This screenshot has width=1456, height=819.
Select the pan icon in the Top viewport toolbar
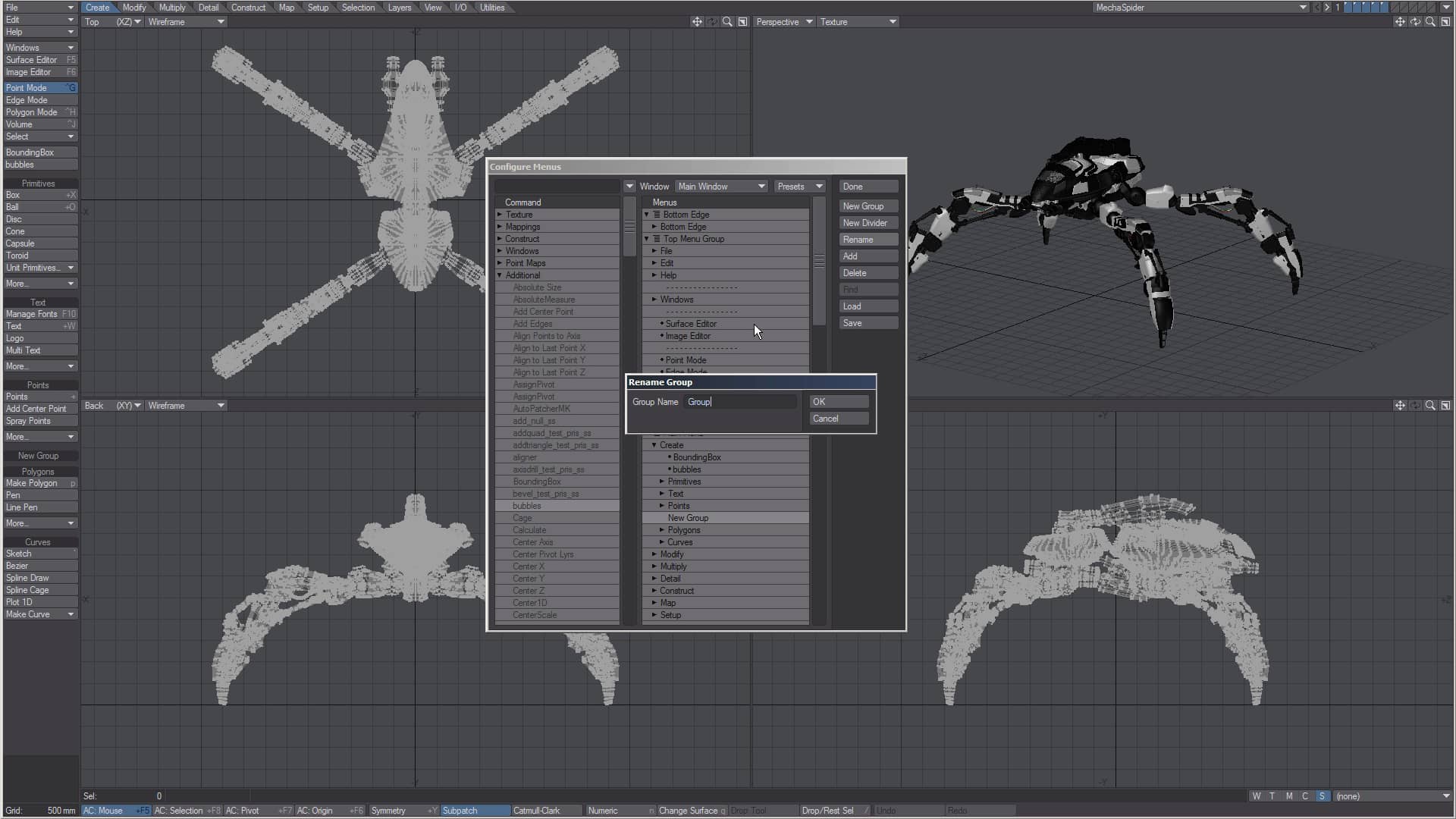pyautogui.click(x=696, y=22)
